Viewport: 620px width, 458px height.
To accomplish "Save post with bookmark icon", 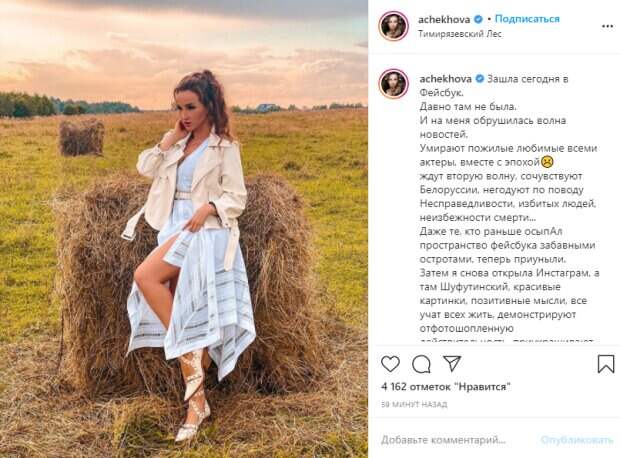I will 605,364.
